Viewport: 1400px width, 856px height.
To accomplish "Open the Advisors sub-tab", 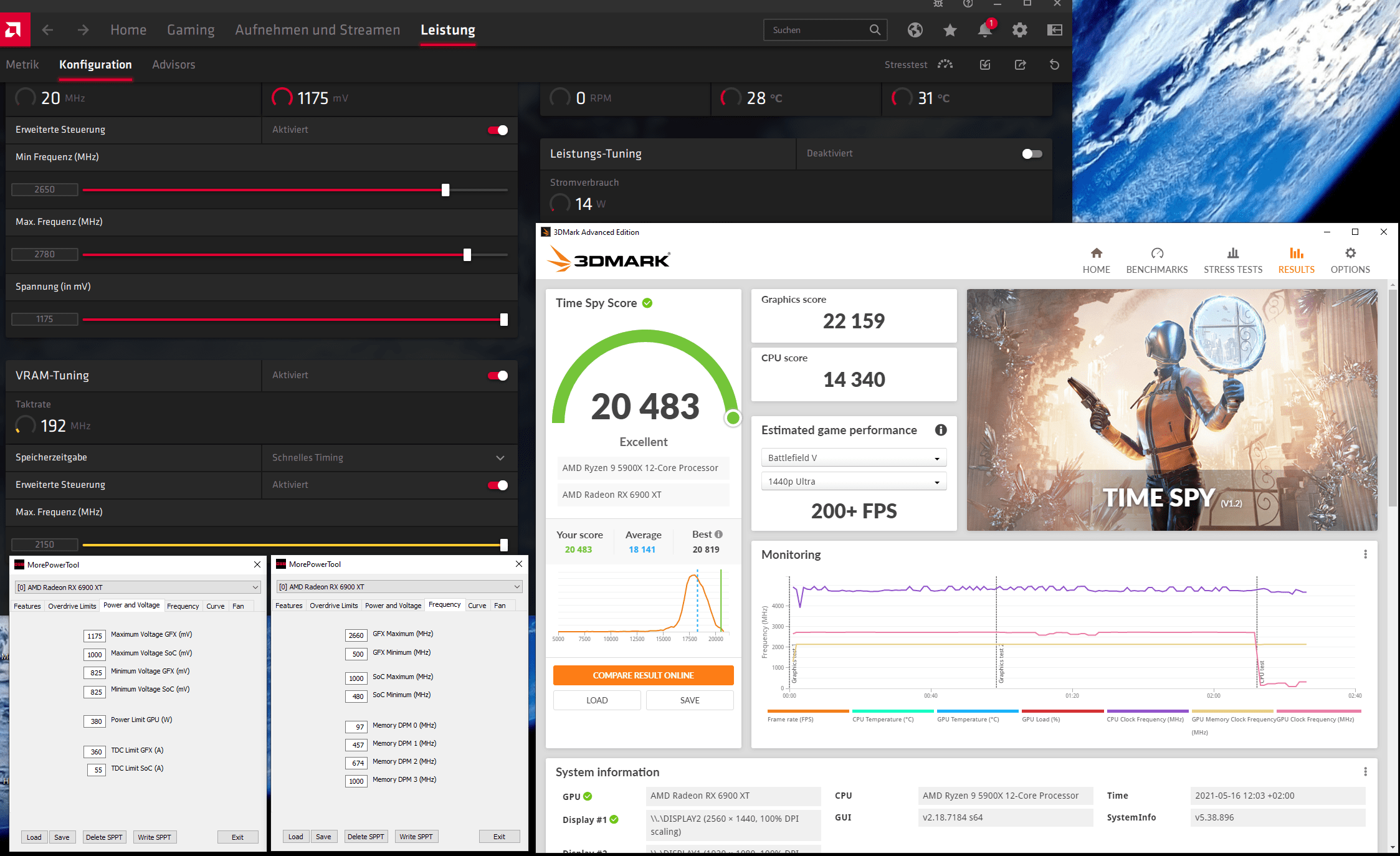I will (174, 65).
